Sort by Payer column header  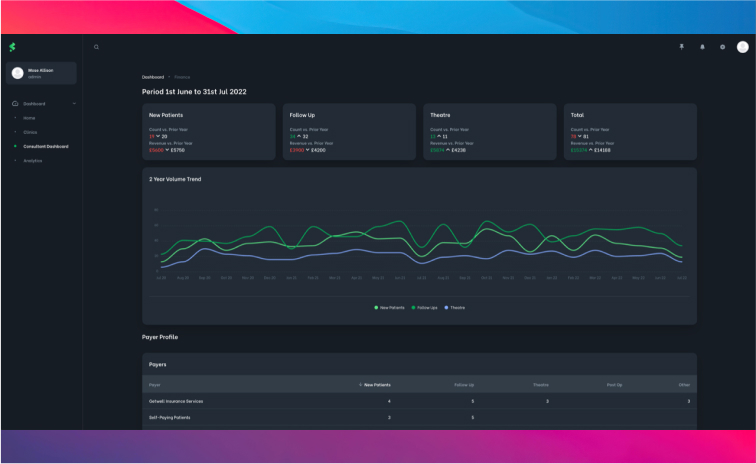coord(154,385)
